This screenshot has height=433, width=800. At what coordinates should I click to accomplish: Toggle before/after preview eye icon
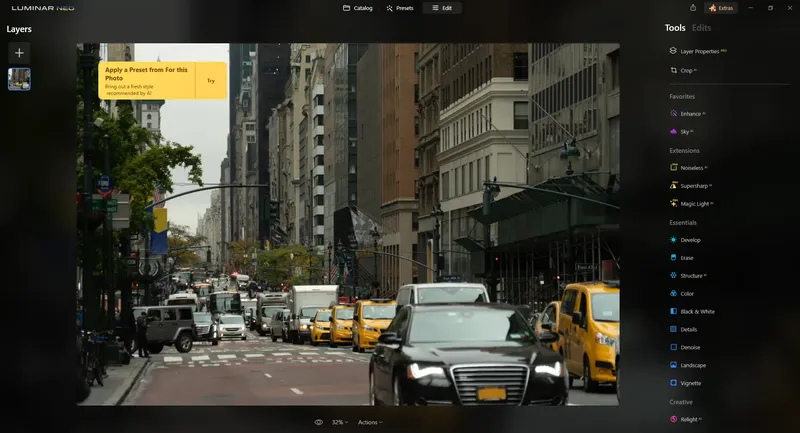pyautogui.click(x=318, y=422)
